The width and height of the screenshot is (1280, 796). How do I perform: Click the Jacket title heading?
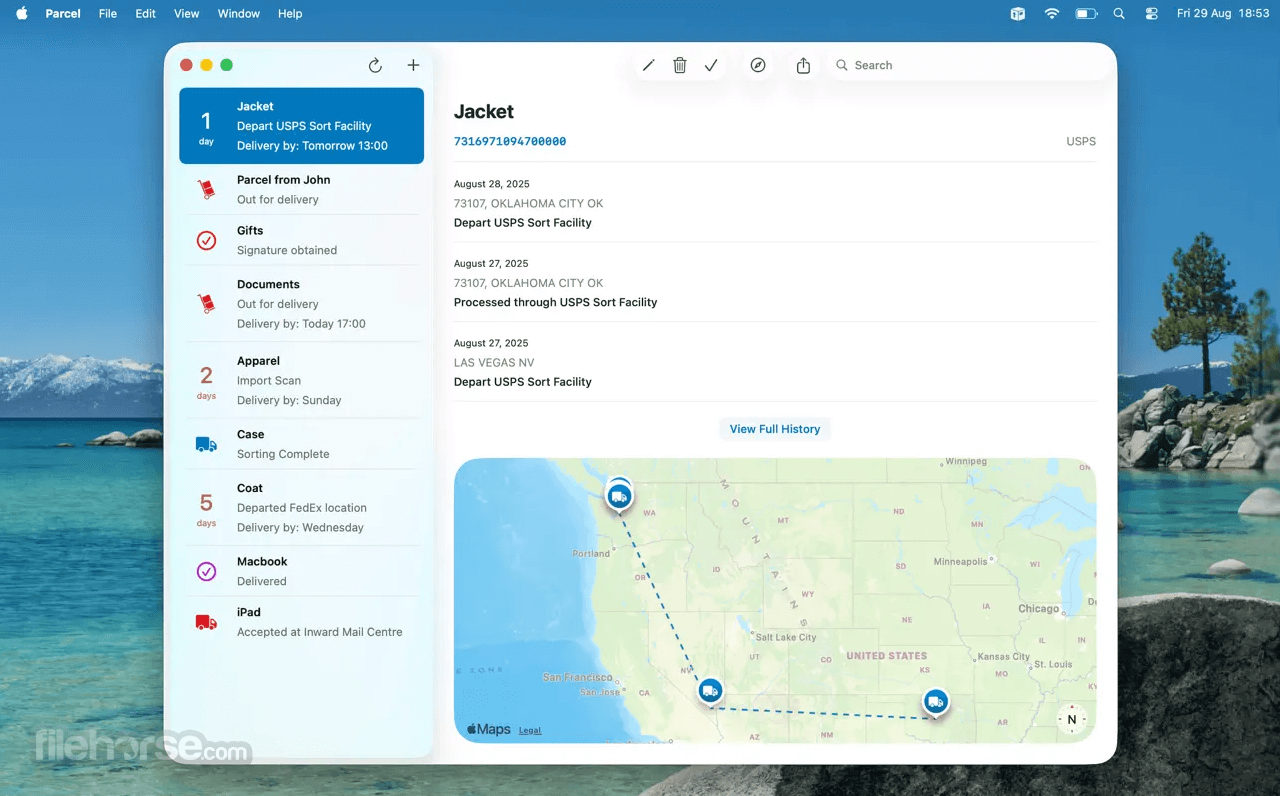tap(484, 112)
